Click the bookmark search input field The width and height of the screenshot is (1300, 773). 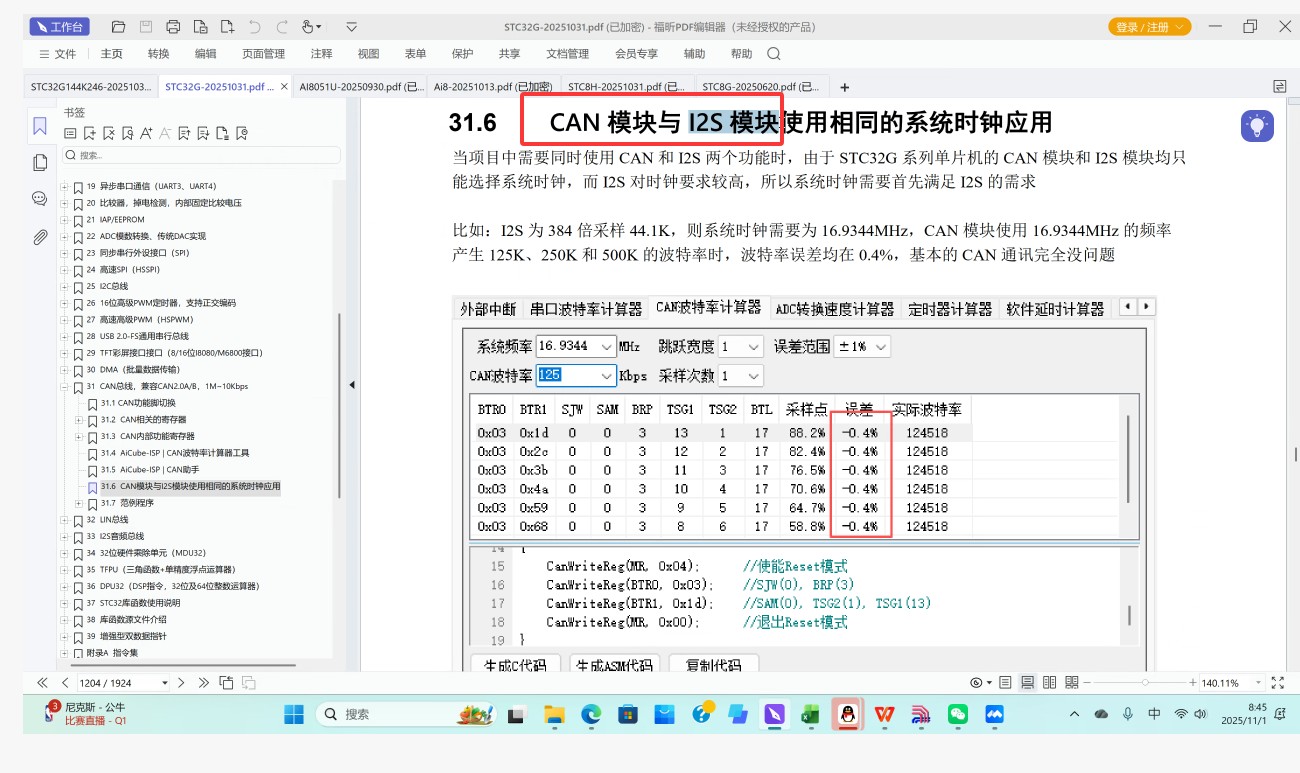tap(200, 156)
